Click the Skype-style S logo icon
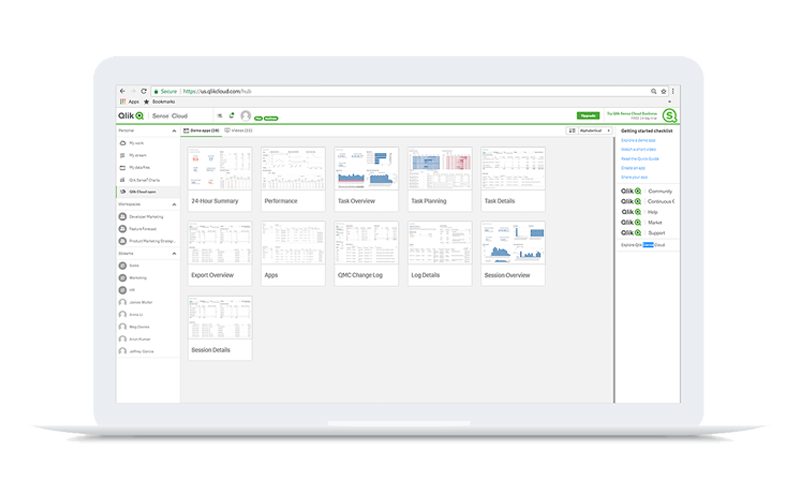 click(x=670, y=116)
